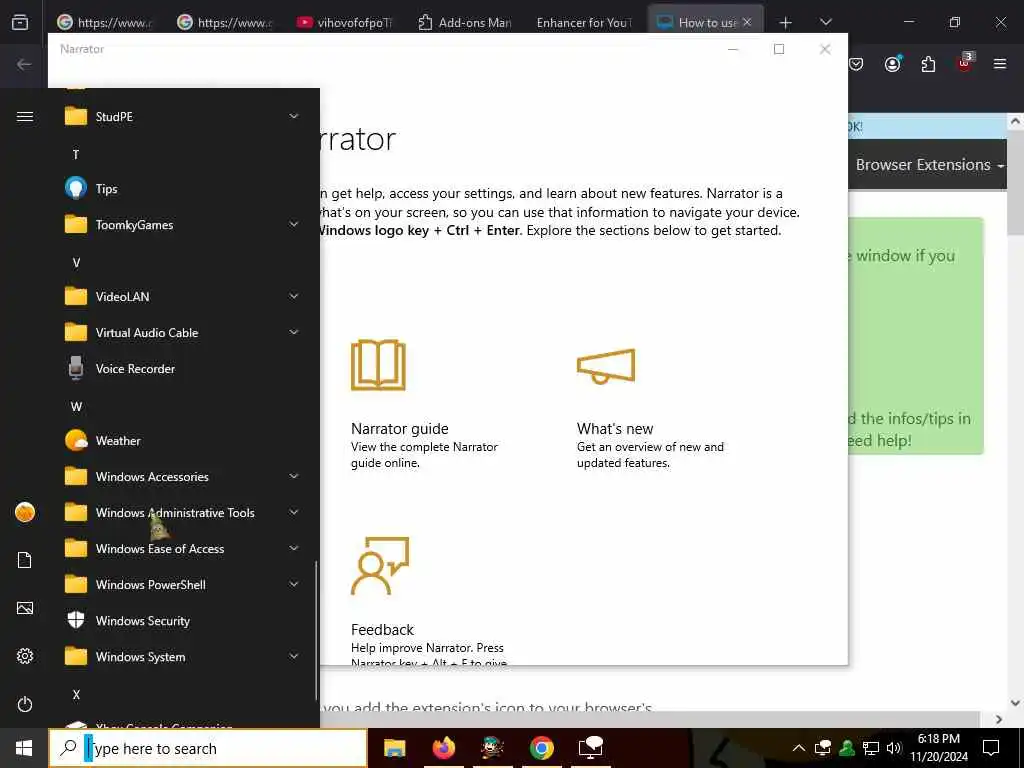
Task: Open Google Chrome from the taskbar
Action: (x=541, y=748)
